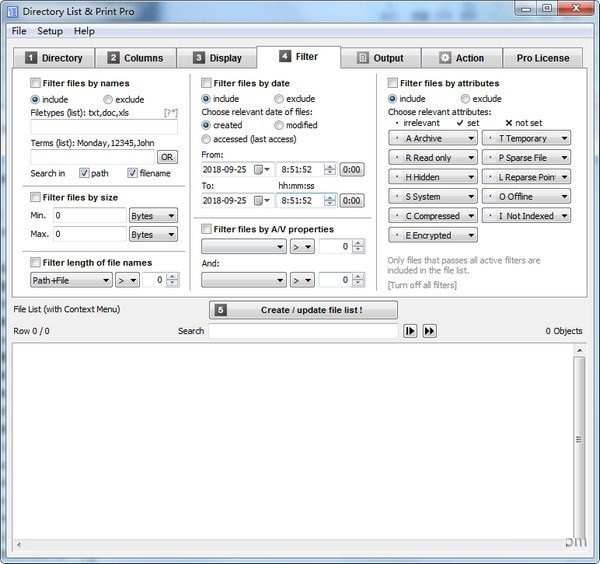Open the E Encrypted attribute dropdown

433,235
